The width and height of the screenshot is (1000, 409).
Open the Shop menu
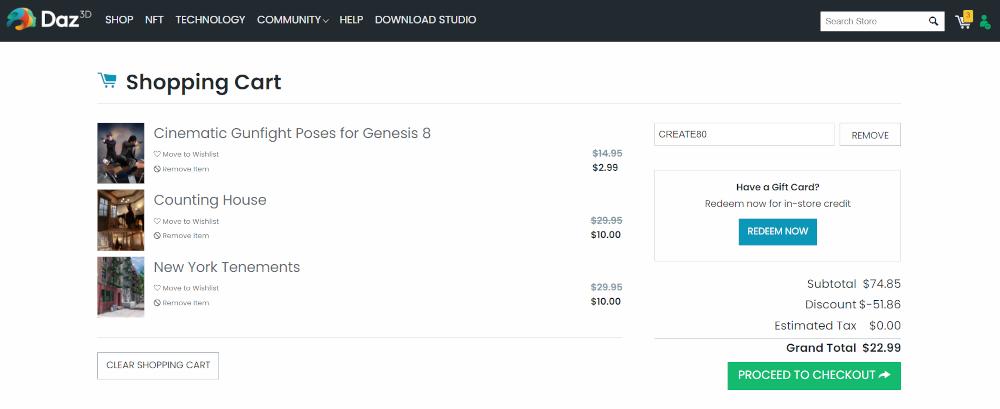pyautogui.click(x=119, y=20)
